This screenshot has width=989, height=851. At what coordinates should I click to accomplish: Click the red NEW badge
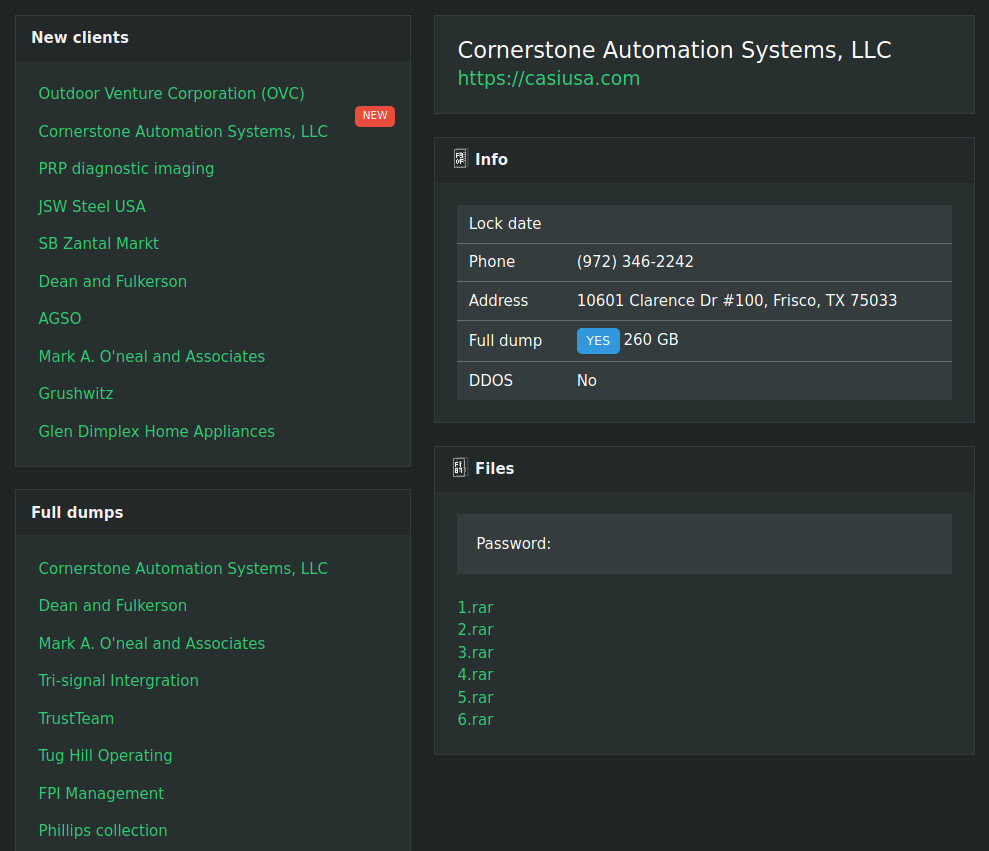[375, 116]
